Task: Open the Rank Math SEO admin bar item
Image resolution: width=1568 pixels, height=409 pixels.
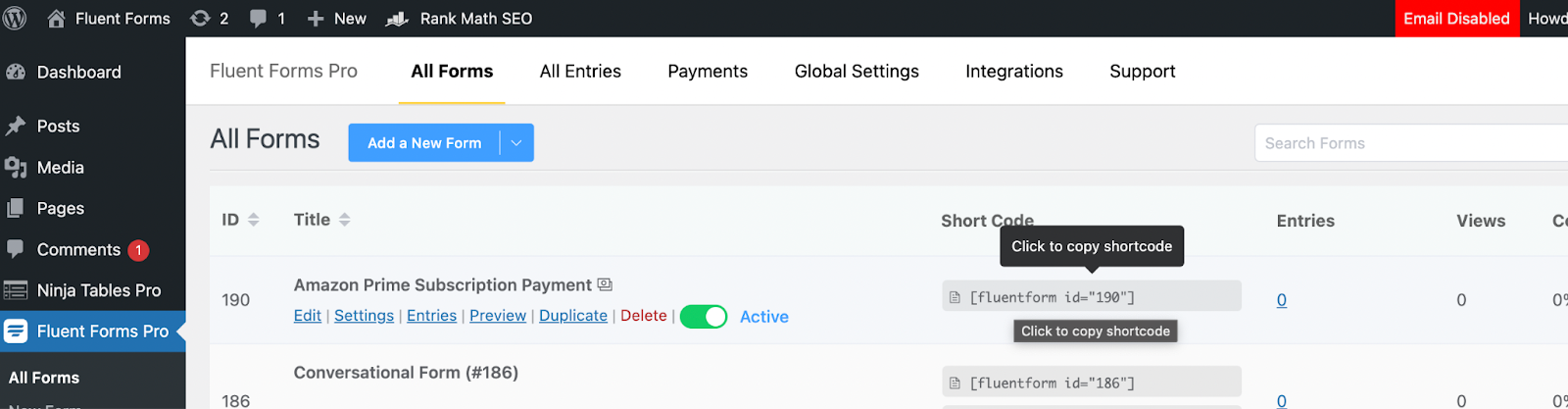Action: [x=459, y=19]
